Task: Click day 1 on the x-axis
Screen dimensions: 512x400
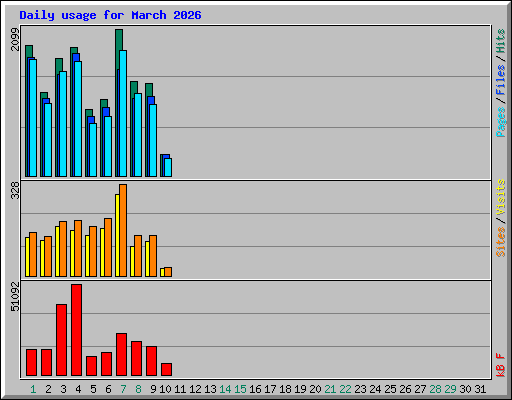Action: click(x=33, y=389)
